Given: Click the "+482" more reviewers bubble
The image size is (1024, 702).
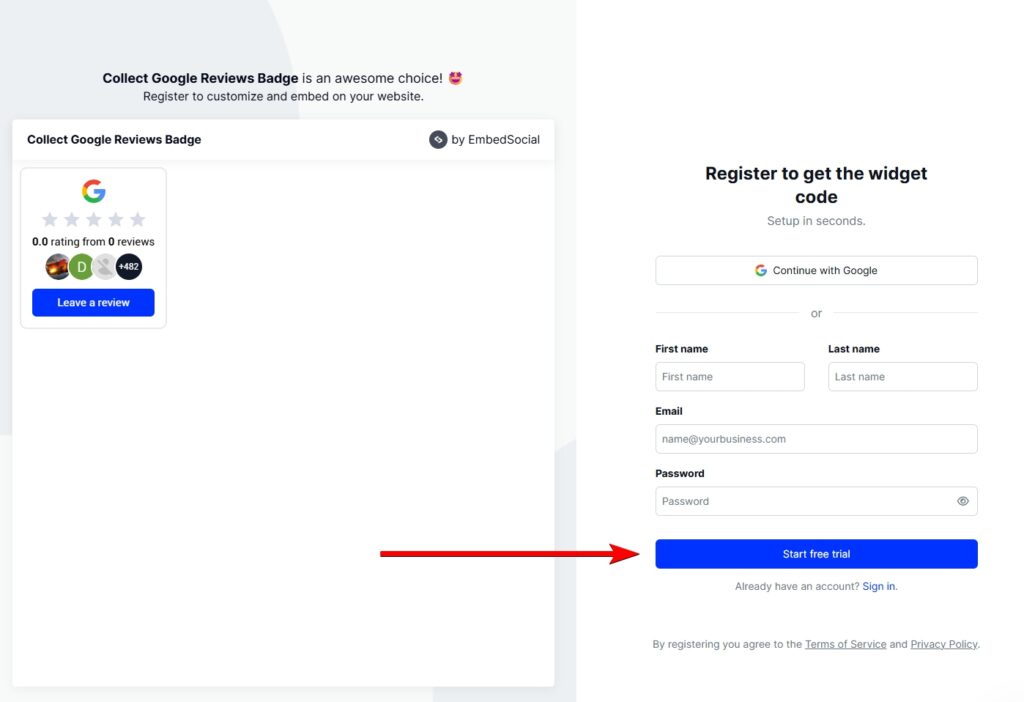Looking at the screenshot, I should tap(129, 267).
